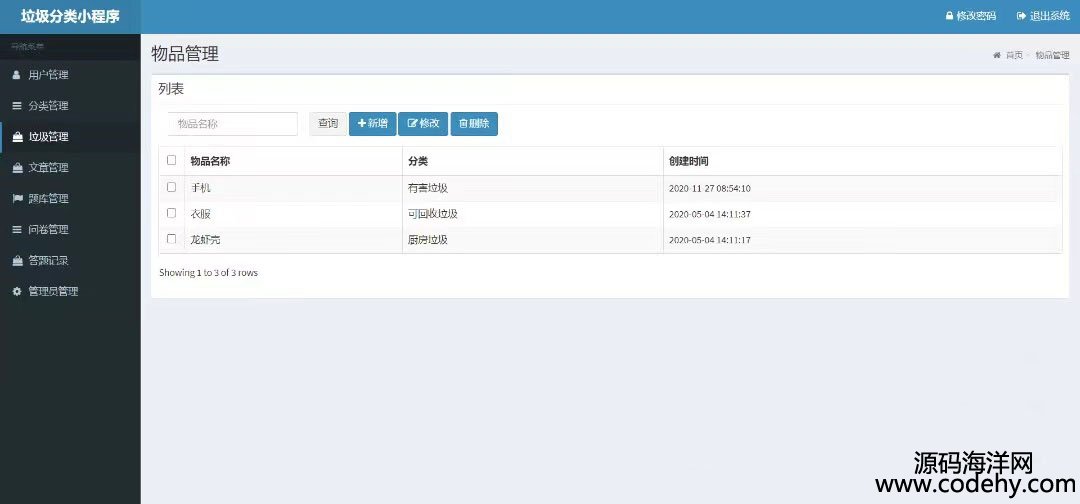Click the flag icon beside 题库管理
The height and width of the screenshot is (504, 1080).
pos(17,199)
